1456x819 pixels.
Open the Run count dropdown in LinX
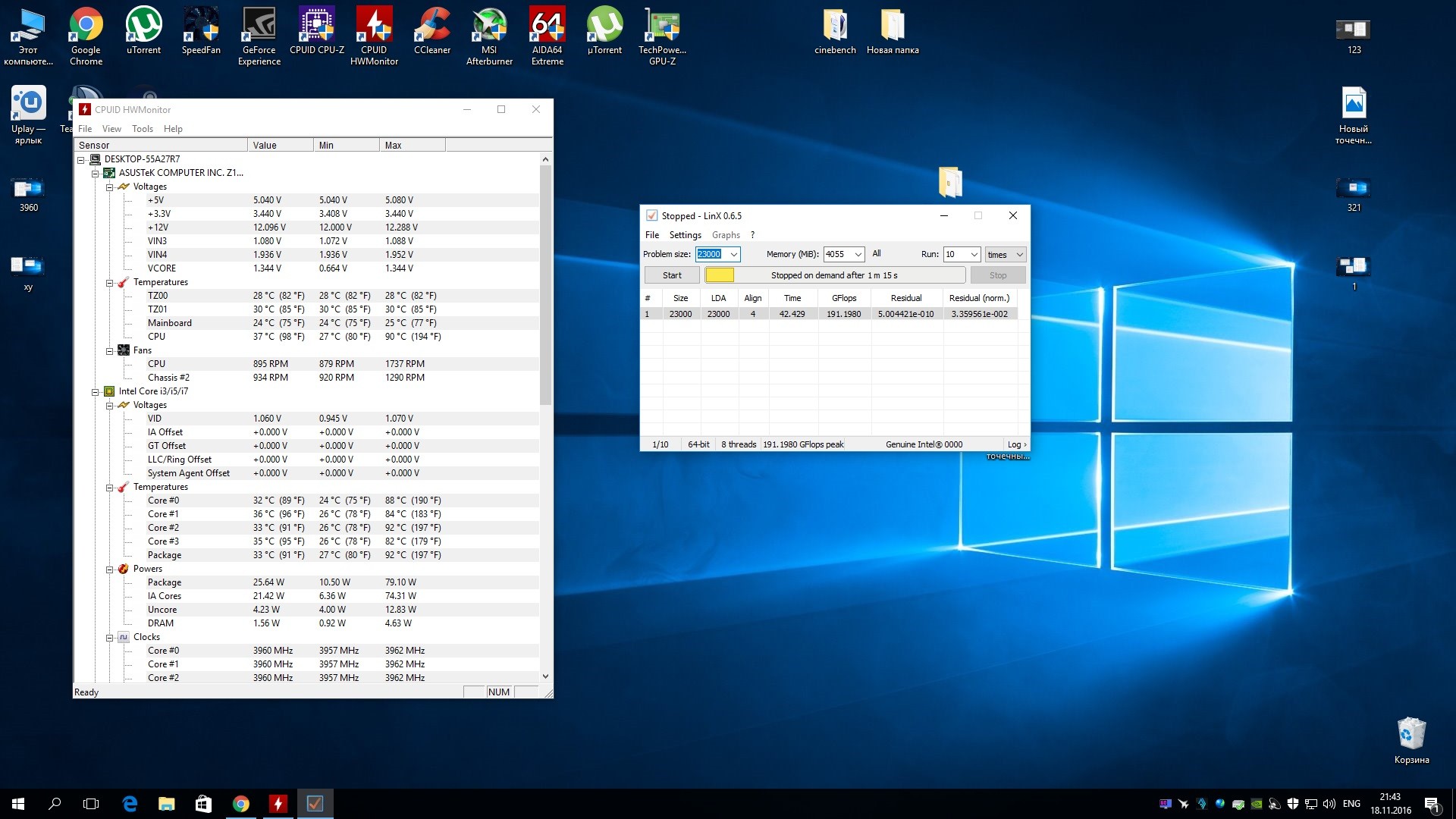(x=974, y=255)
